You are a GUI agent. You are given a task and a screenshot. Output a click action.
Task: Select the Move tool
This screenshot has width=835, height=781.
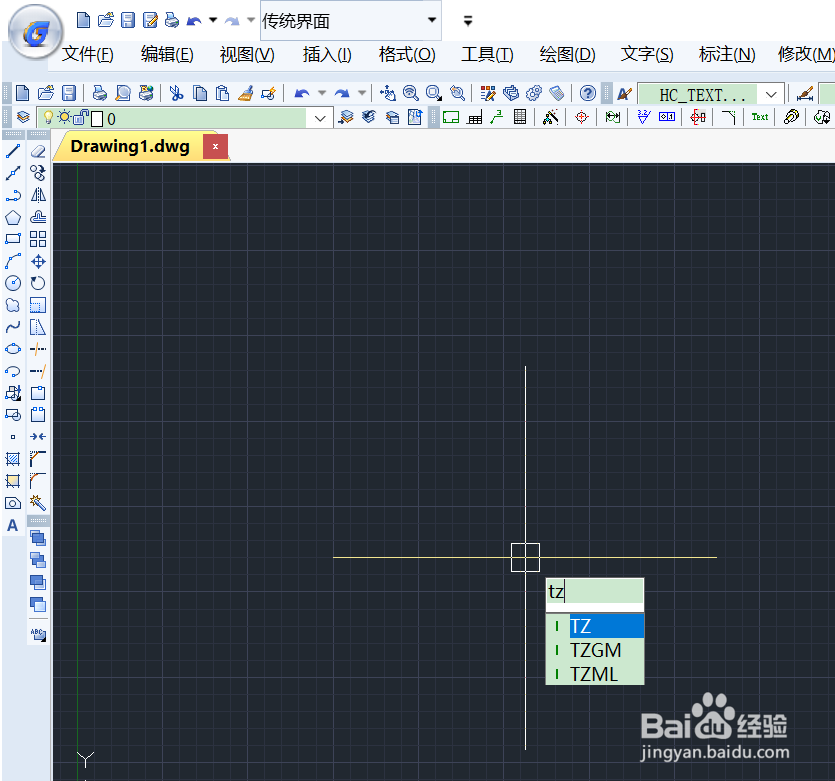click(37, 261)
